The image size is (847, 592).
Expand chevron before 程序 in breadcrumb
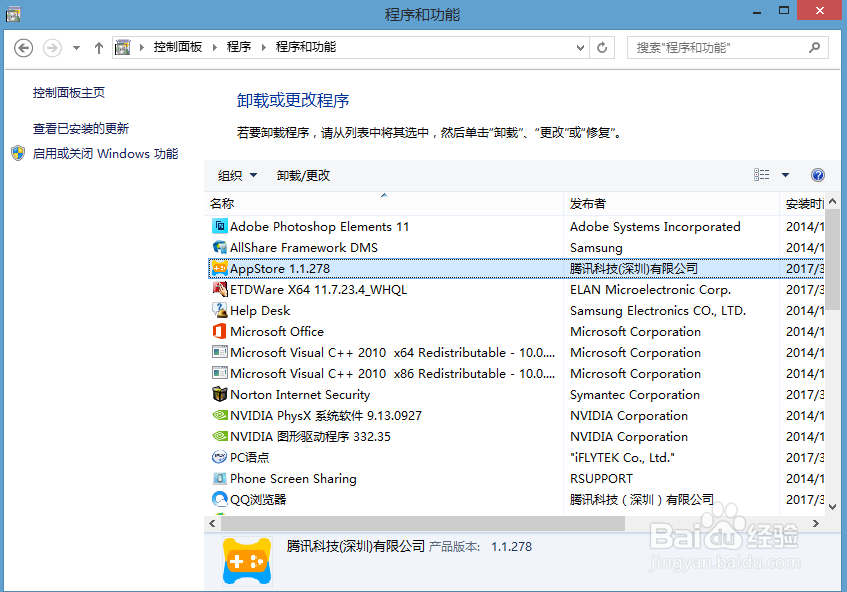[x=214, y=48]
